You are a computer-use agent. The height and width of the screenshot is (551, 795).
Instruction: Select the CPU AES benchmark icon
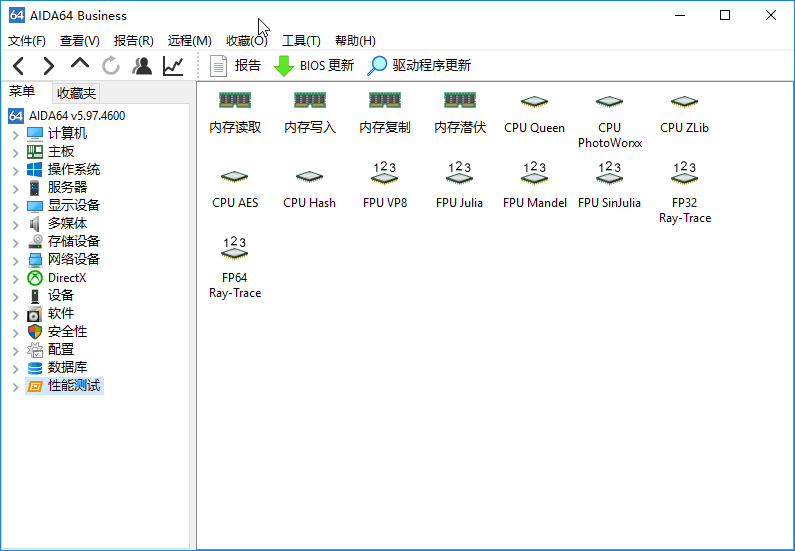pyautogui.click(x=234, y=177)
